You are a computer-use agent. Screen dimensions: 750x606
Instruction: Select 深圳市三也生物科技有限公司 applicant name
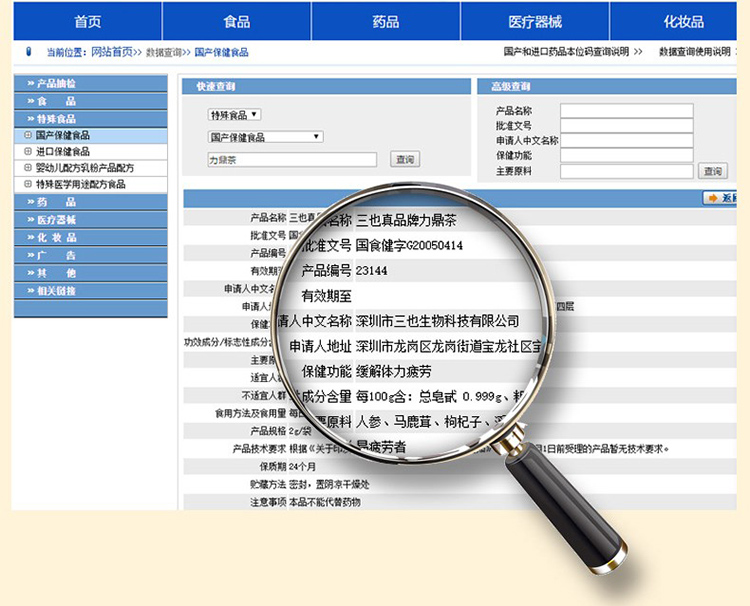tap(437, 321)
